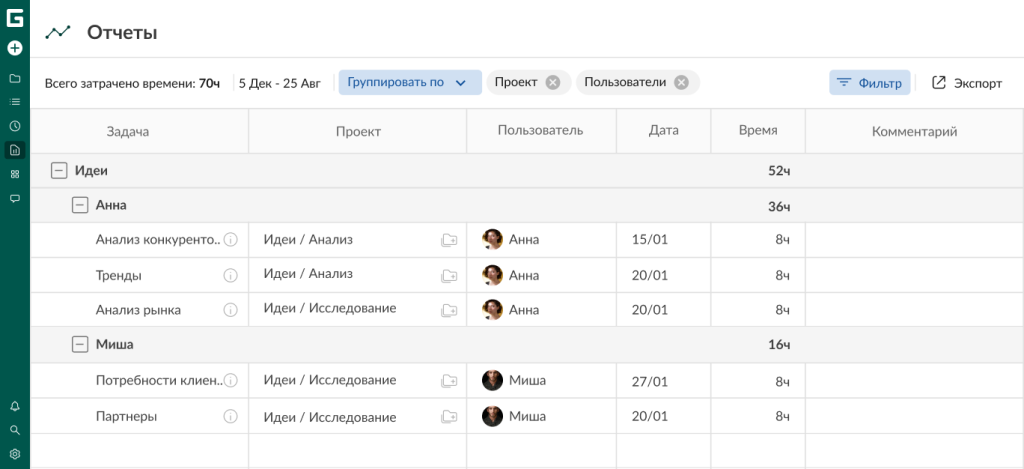Screen dimensions: 1024x469
Task: Click the Потребности клиен.. task name
Action: 158,380
